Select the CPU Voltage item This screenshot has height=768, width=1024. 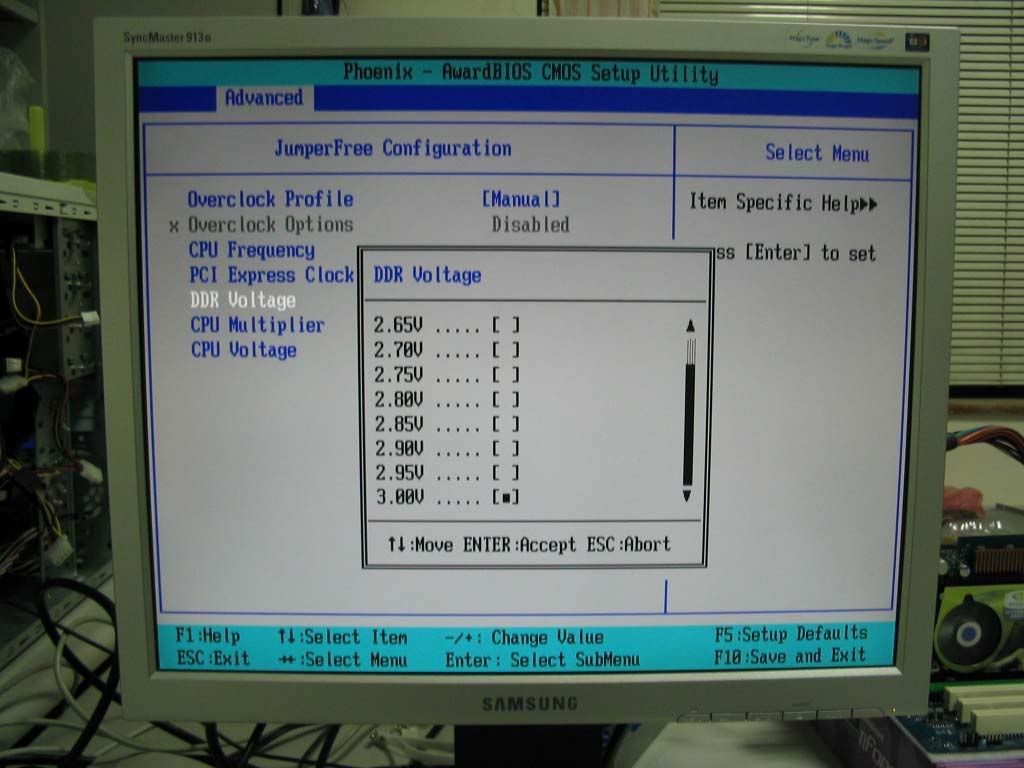pos(244,350)
